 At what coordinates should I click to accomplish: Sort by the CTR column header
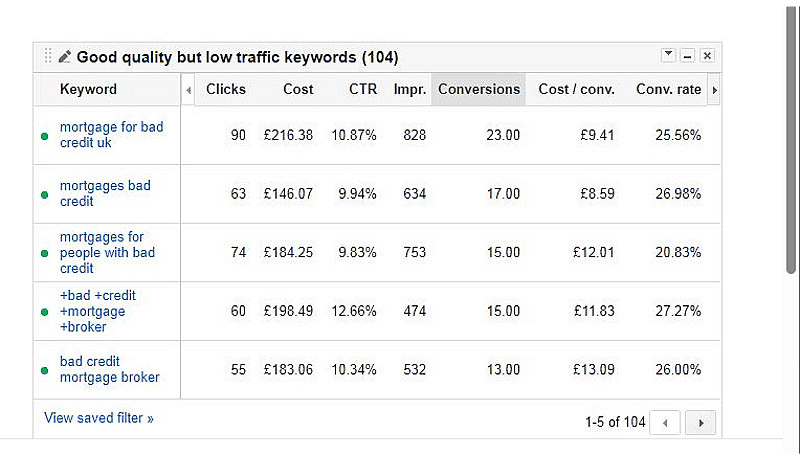[363, 89]
